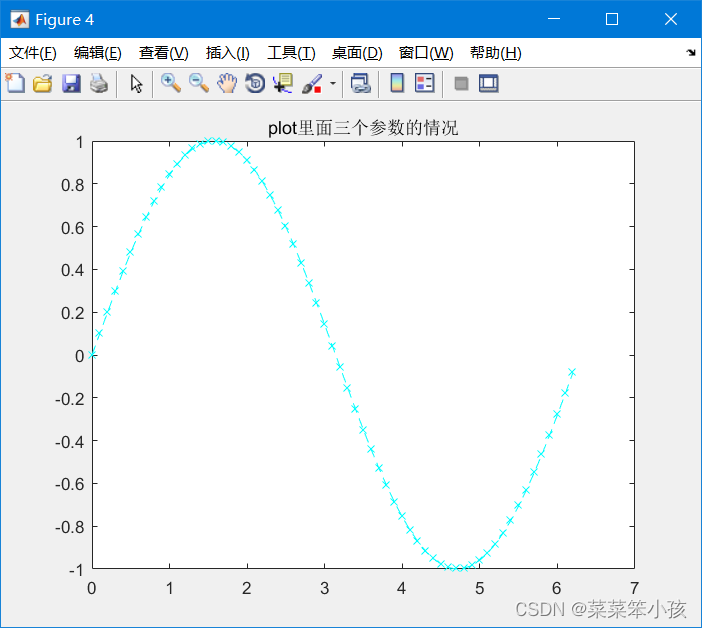702x628 pixels.
Task: Click the x-axis tick label 7
Action: pyautogui.click(x=634, y=588)
